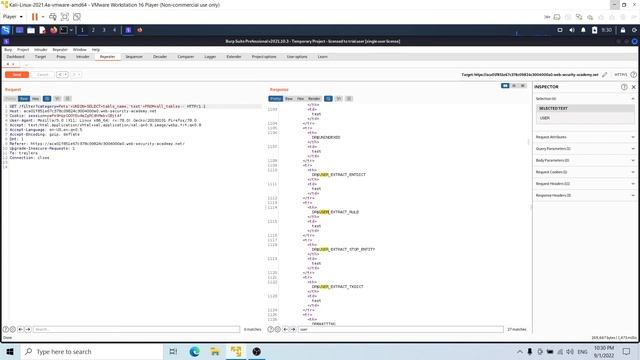Switch to the Intruder tool tab
The height and width of the screenshot is (360, 640).
pos(82,57)
